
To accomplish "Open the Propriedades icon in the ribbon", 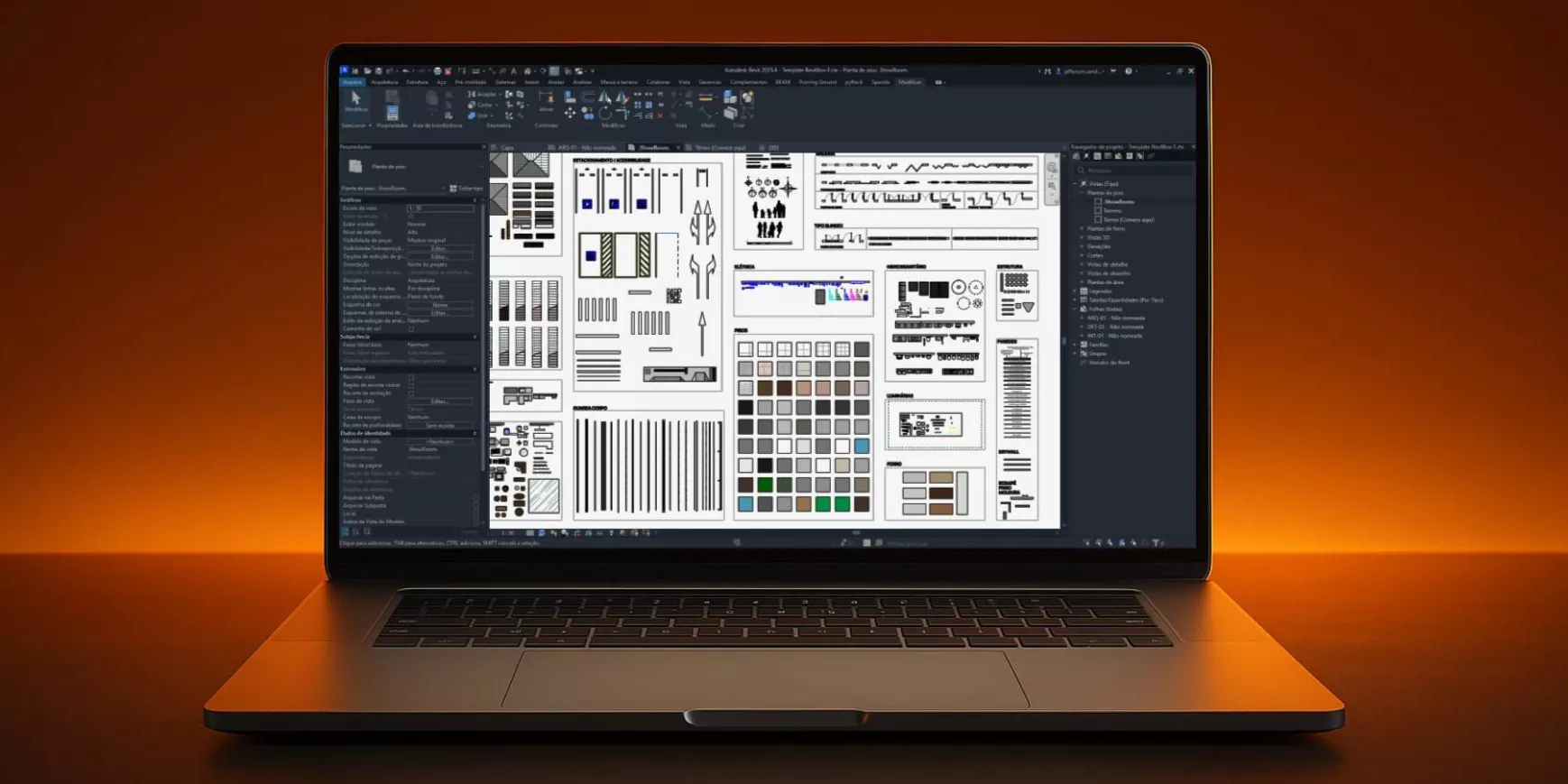I will pos(392,114).
